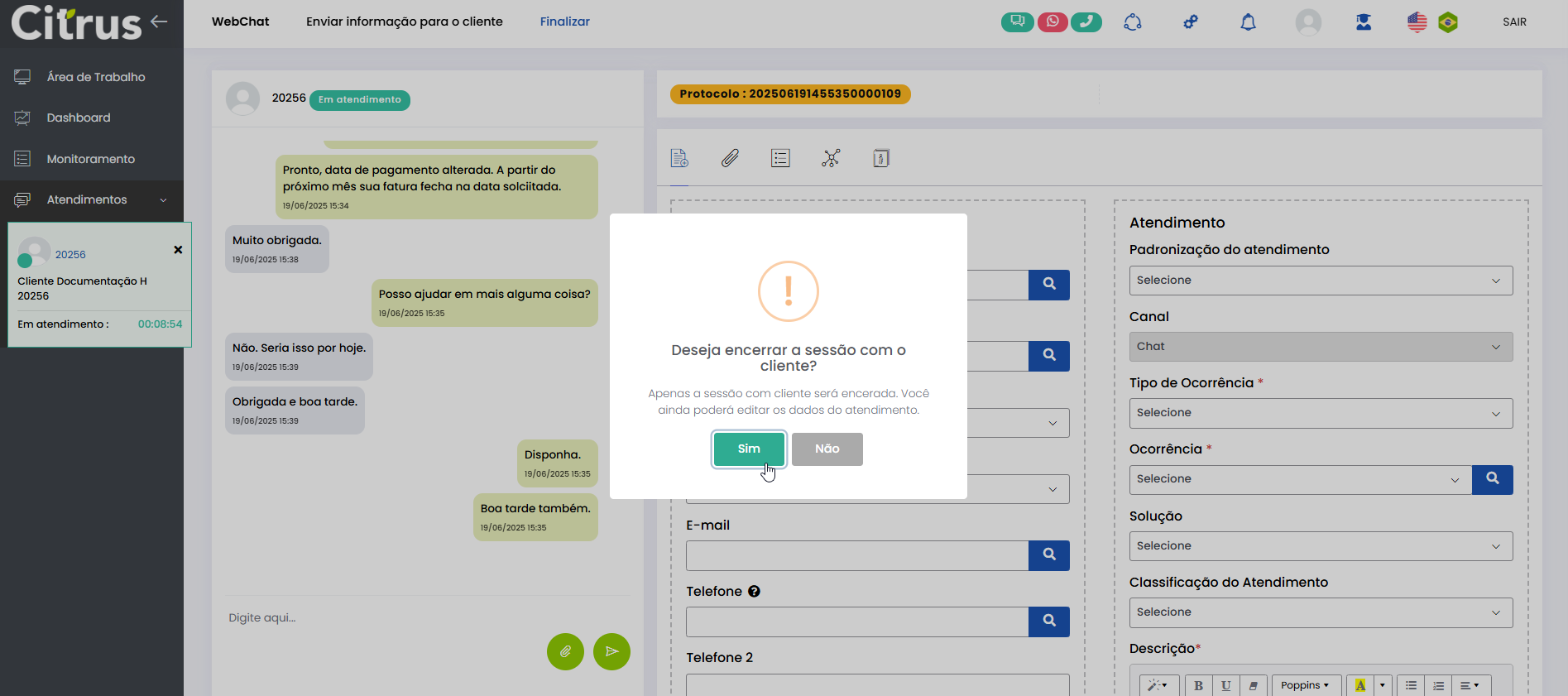This screenshot has height=696, width=1568.
Task: Click Sim to end the client session
Action: 748,449
